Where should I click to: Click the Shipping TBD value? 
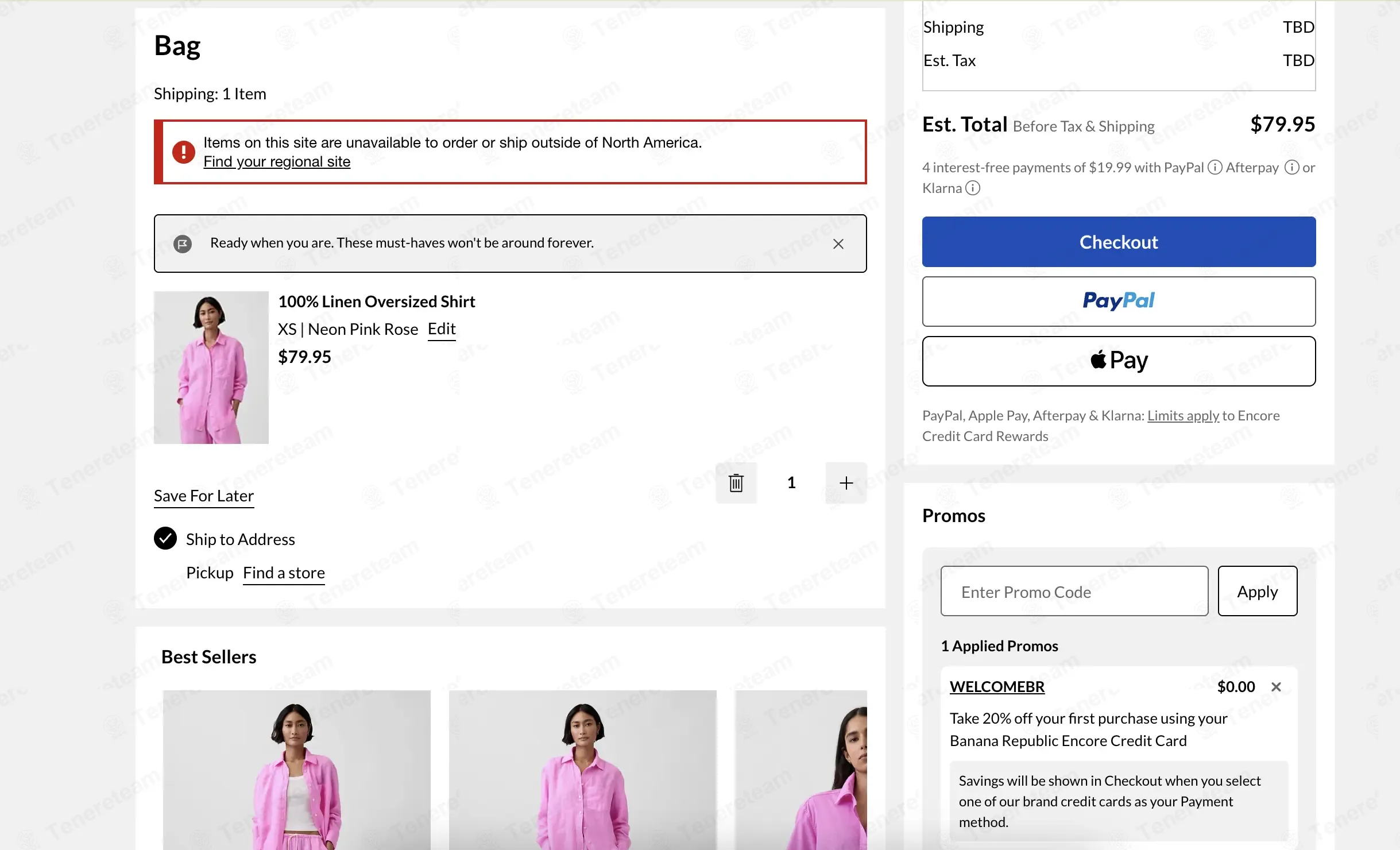click(1298, 27)
